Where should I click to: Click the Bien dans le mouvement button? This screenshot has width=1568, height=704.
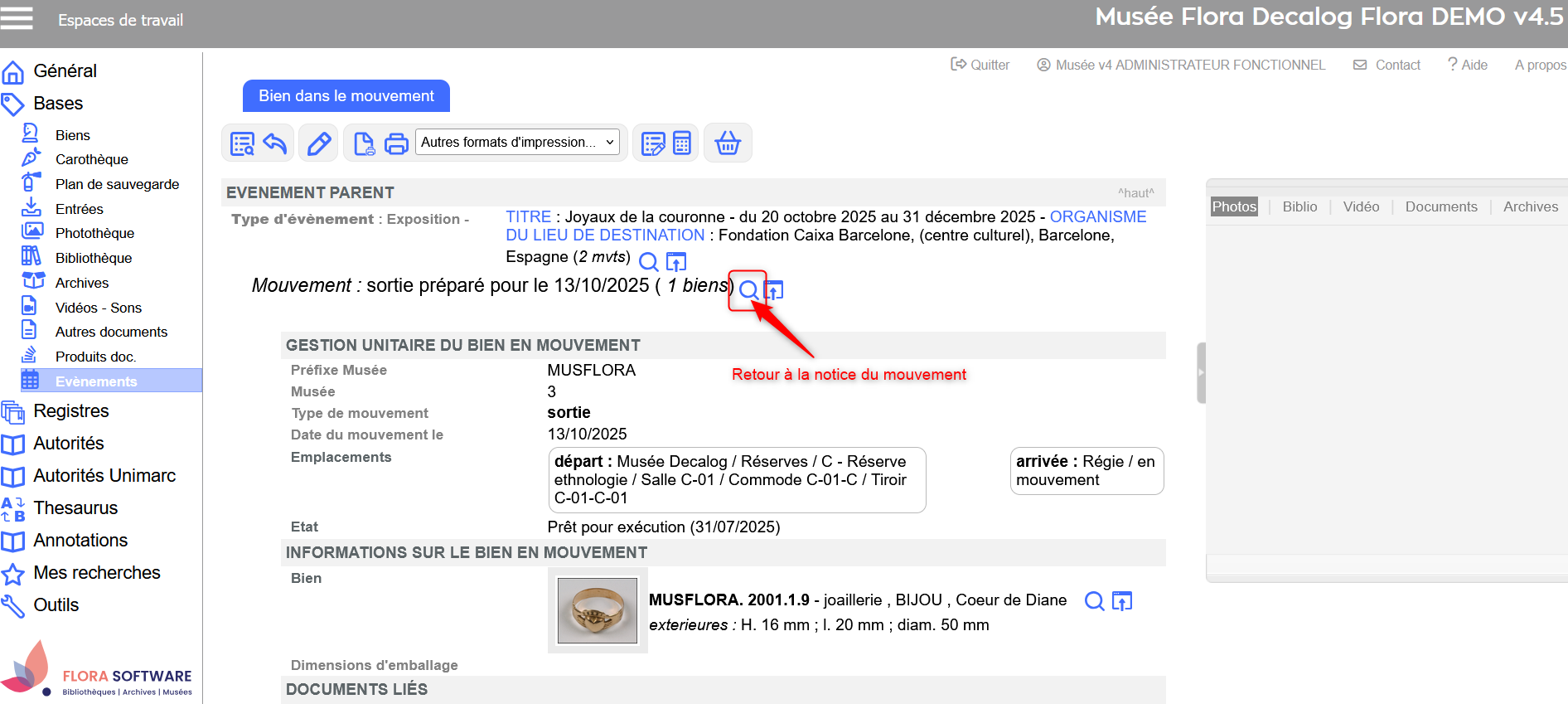346,96
